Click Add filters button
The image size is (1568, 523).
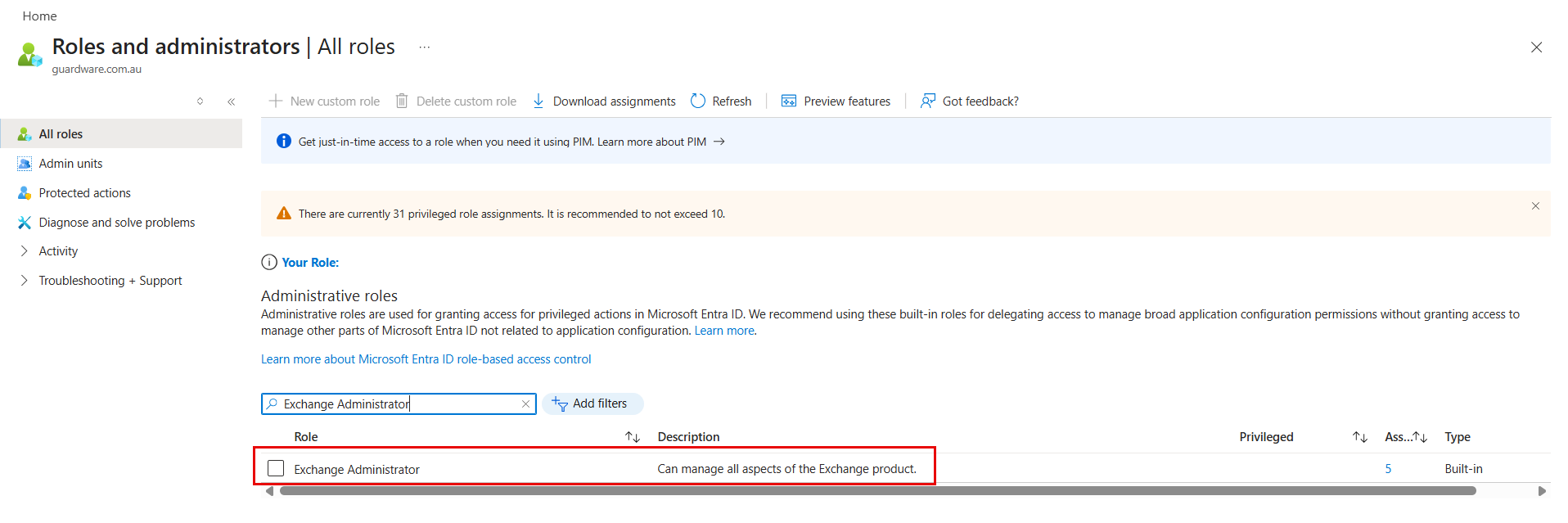point(592,404)
